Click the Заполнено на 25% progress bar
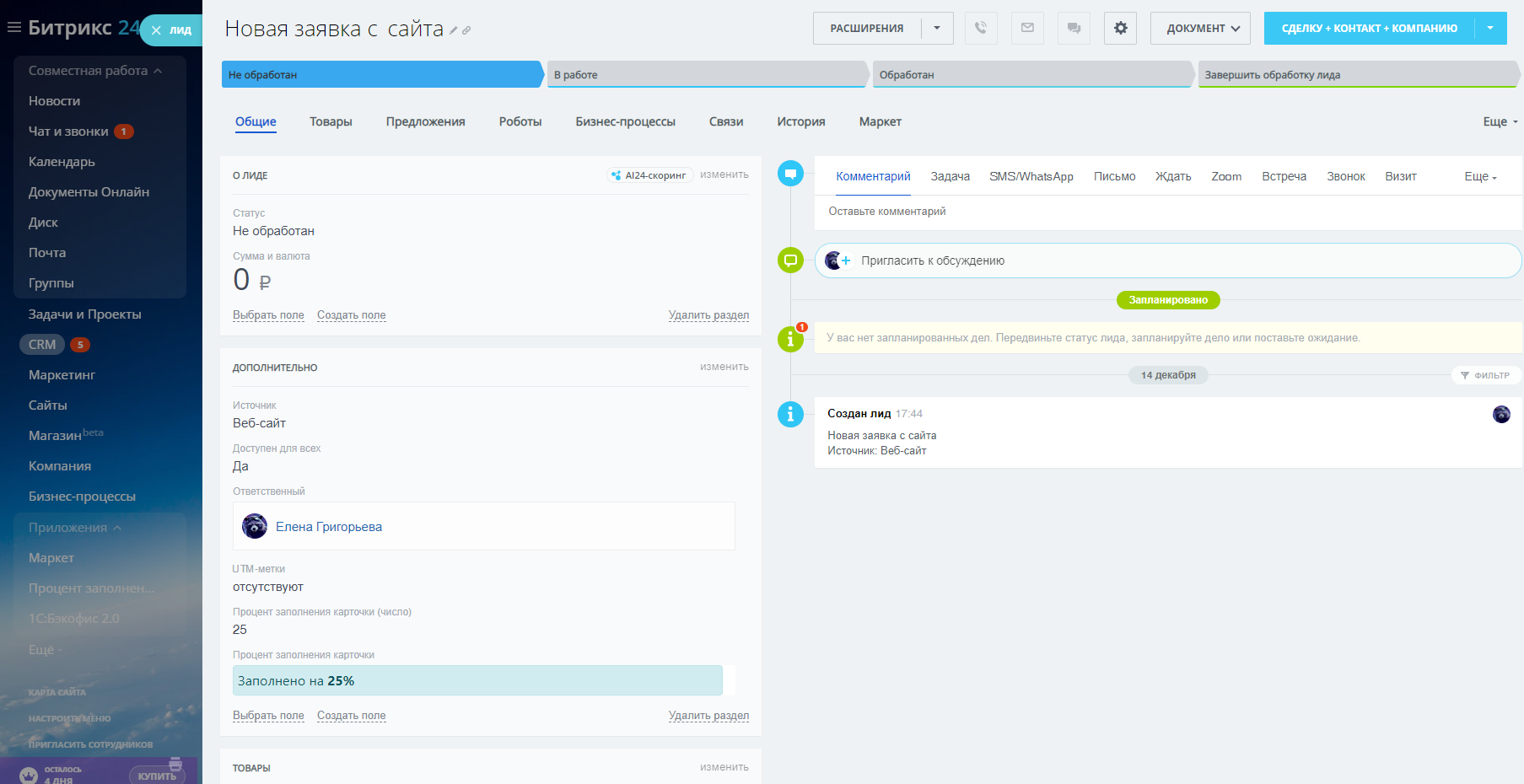 tap(477, 680)
